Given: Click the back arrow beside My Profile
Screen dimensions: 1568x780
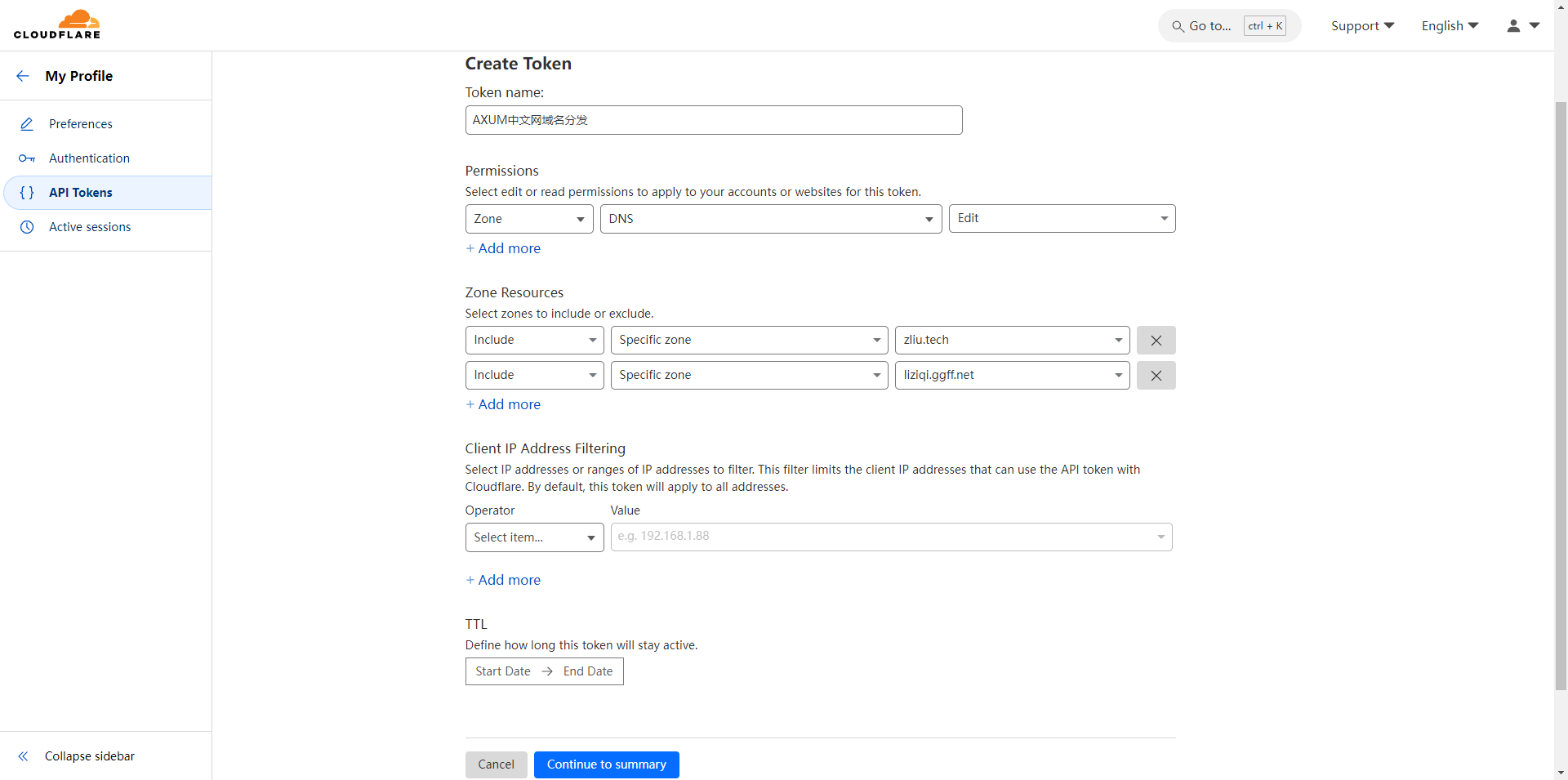Looking at the screenshot, I should (x=23, y=76).
